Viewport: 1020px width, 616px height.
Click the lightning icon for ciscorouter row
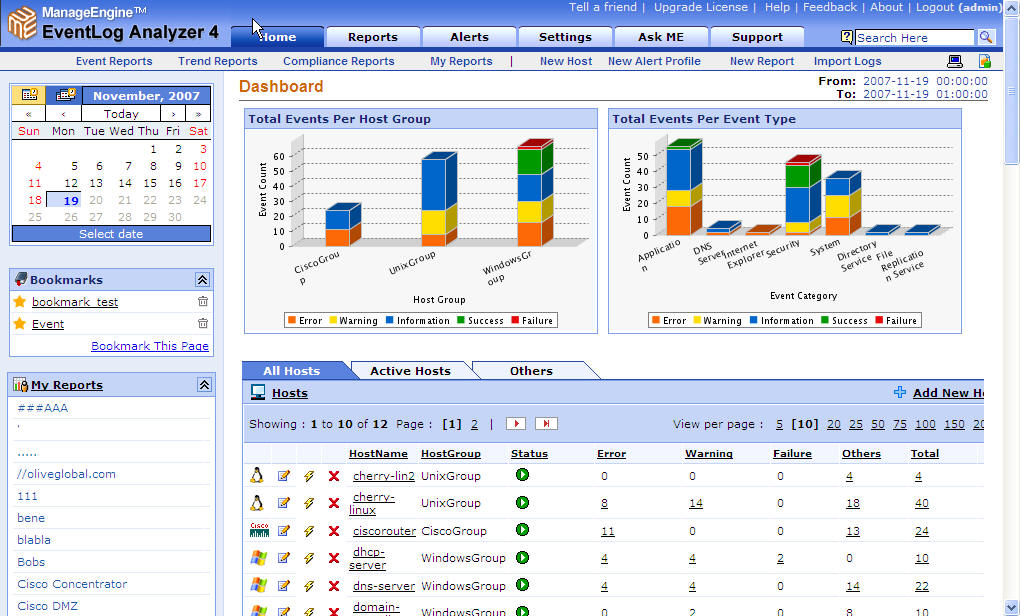pos(309,531)
